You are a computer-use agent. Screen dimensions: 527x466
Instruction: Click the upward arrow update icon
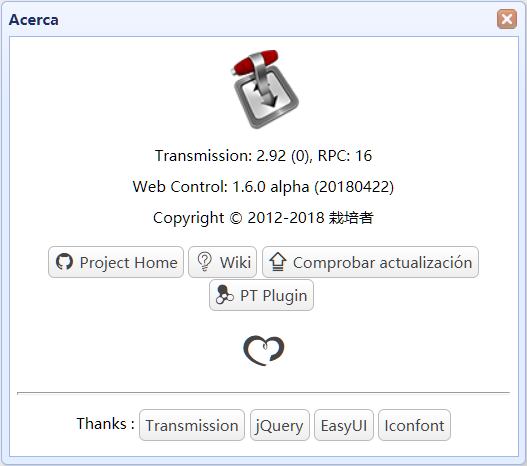coord(278,262)
